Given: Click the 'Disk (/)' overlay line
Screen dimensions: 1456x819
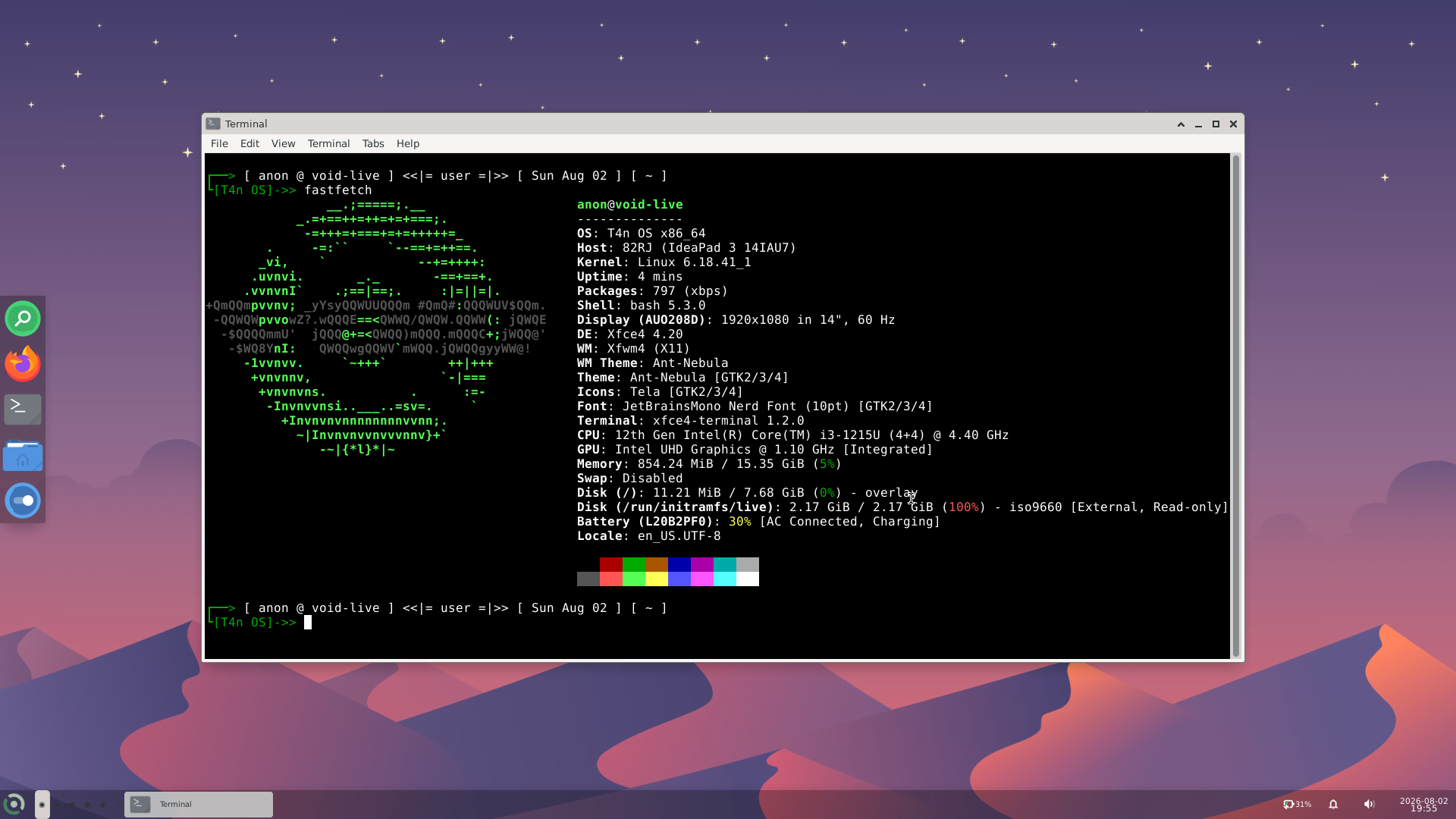Looking at the screenshot, I should [x=747, y=493].
